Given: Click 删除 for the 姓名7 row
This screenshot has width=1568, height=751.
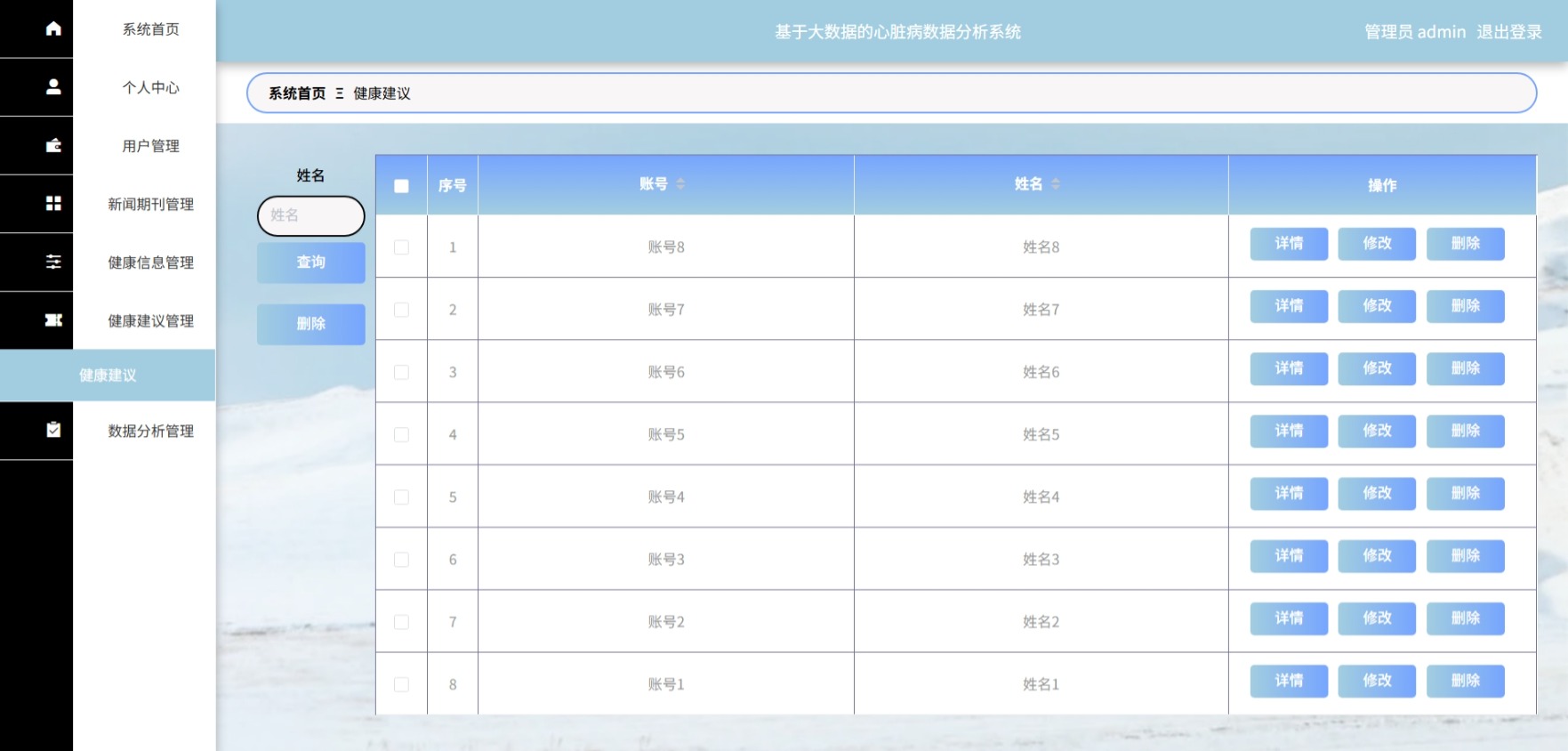Looking at the screenshot, I should pos(1466,306).
